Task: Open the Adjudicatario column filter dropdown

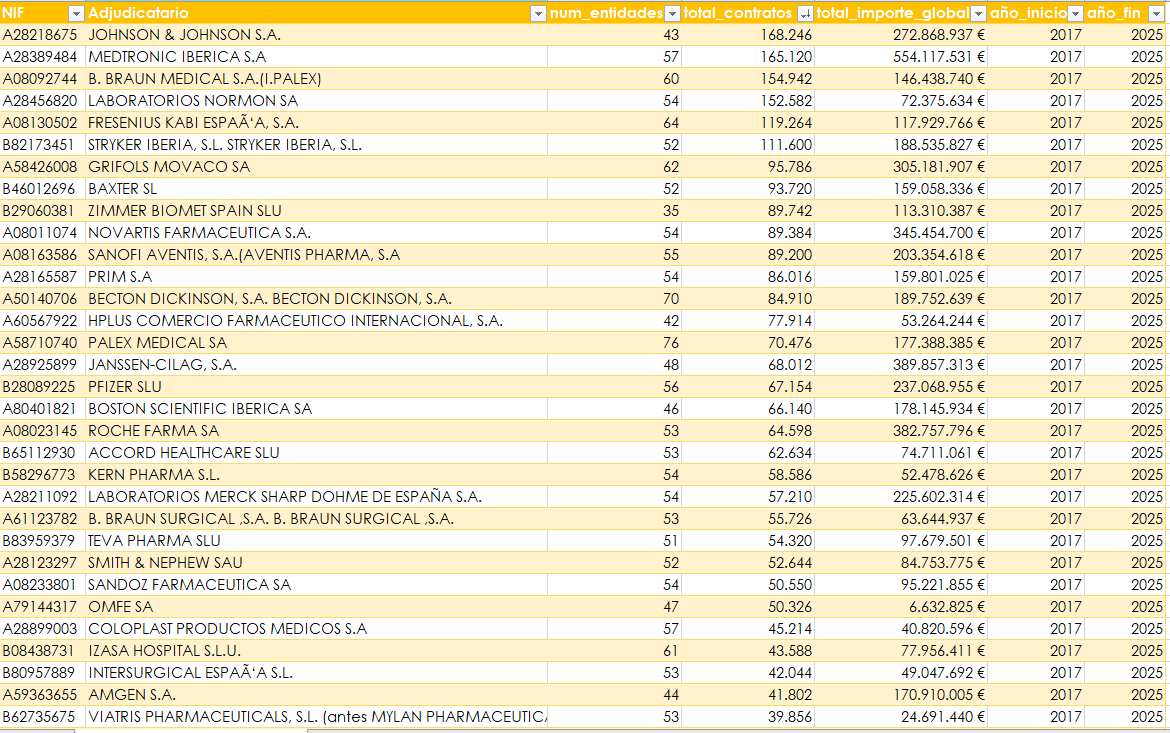Action: click(538, 13)
